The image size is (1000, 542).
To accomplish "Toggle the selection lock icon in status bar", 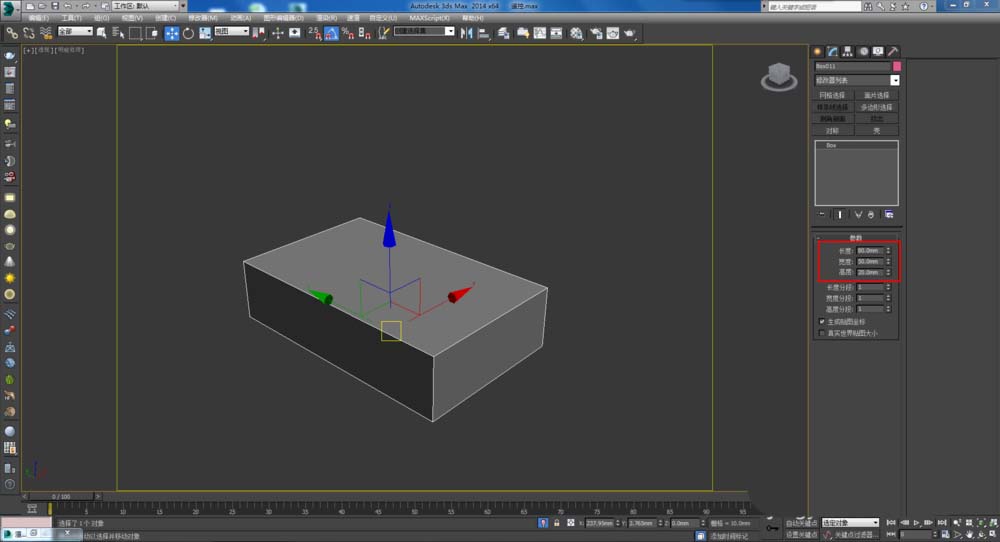I will tap(556, 522).
